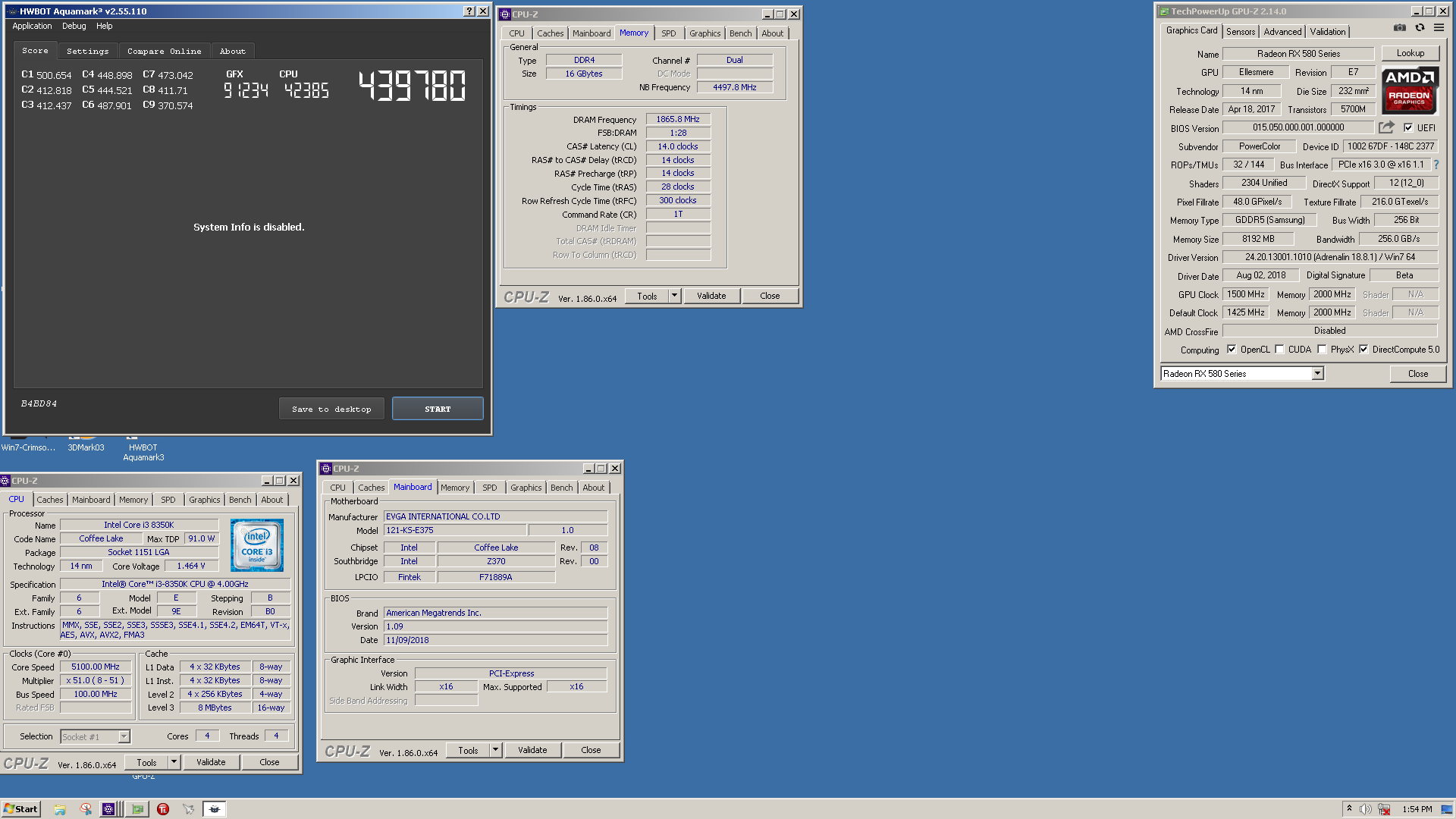Click the HWBOT Aquamark taskbar button
The image size is (1456, 819).
(215, 809)
